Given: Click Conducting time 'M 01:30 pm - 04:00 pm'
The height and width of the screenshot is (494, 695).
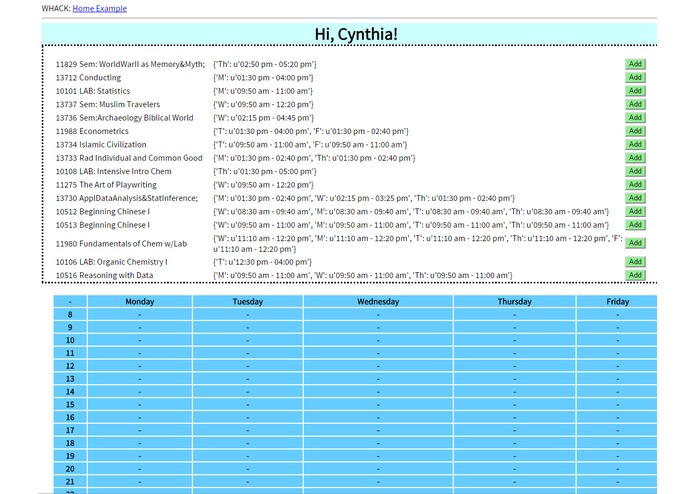Looking at the screenshot, I should [x=263, y=78].
